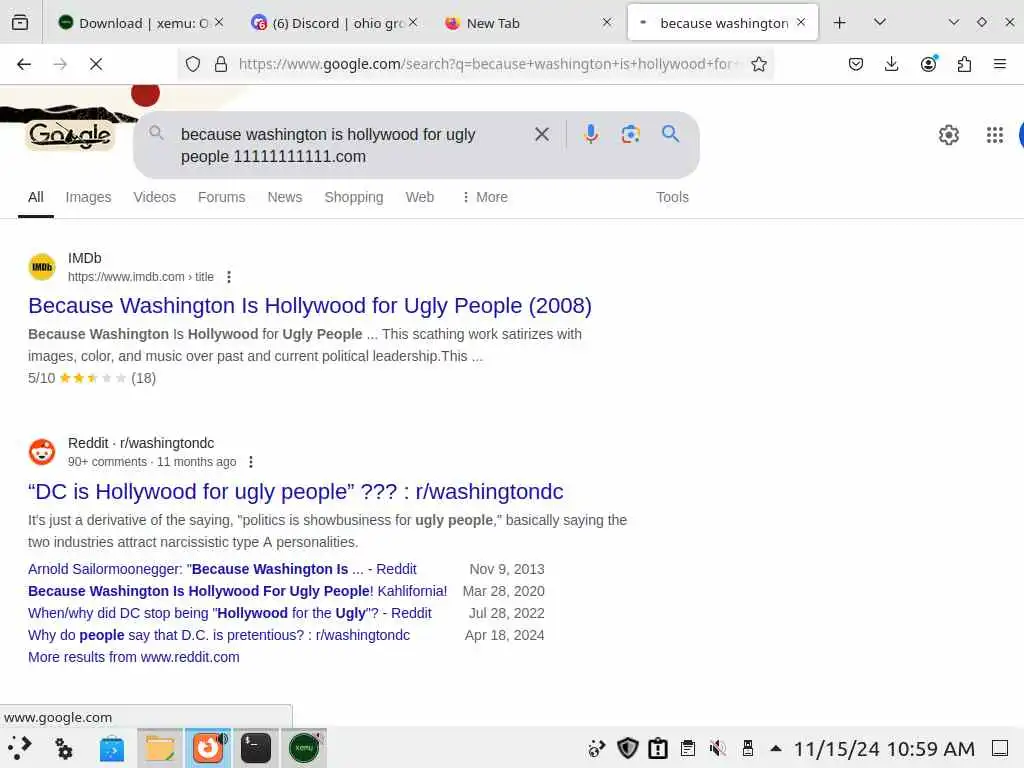Go back to the previous page
1024x768 pixels.
[x=24, y=64]
